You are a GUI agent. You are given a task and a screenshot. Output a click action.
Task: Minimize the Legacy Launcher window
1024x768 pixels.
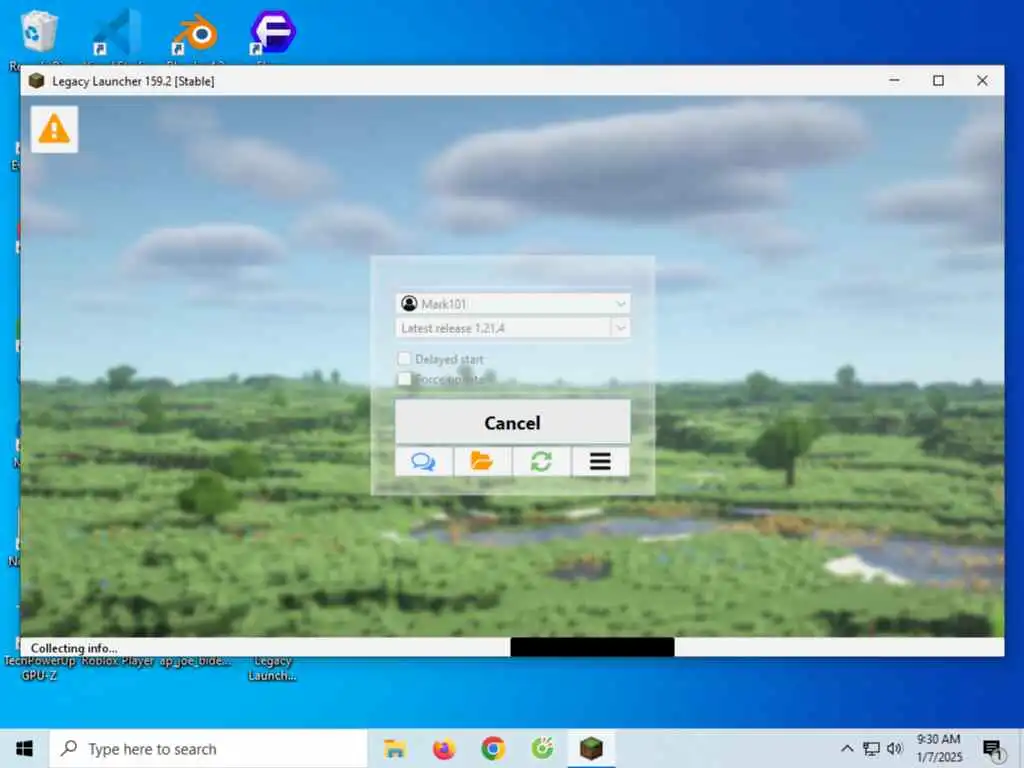[x=895, y=80]
